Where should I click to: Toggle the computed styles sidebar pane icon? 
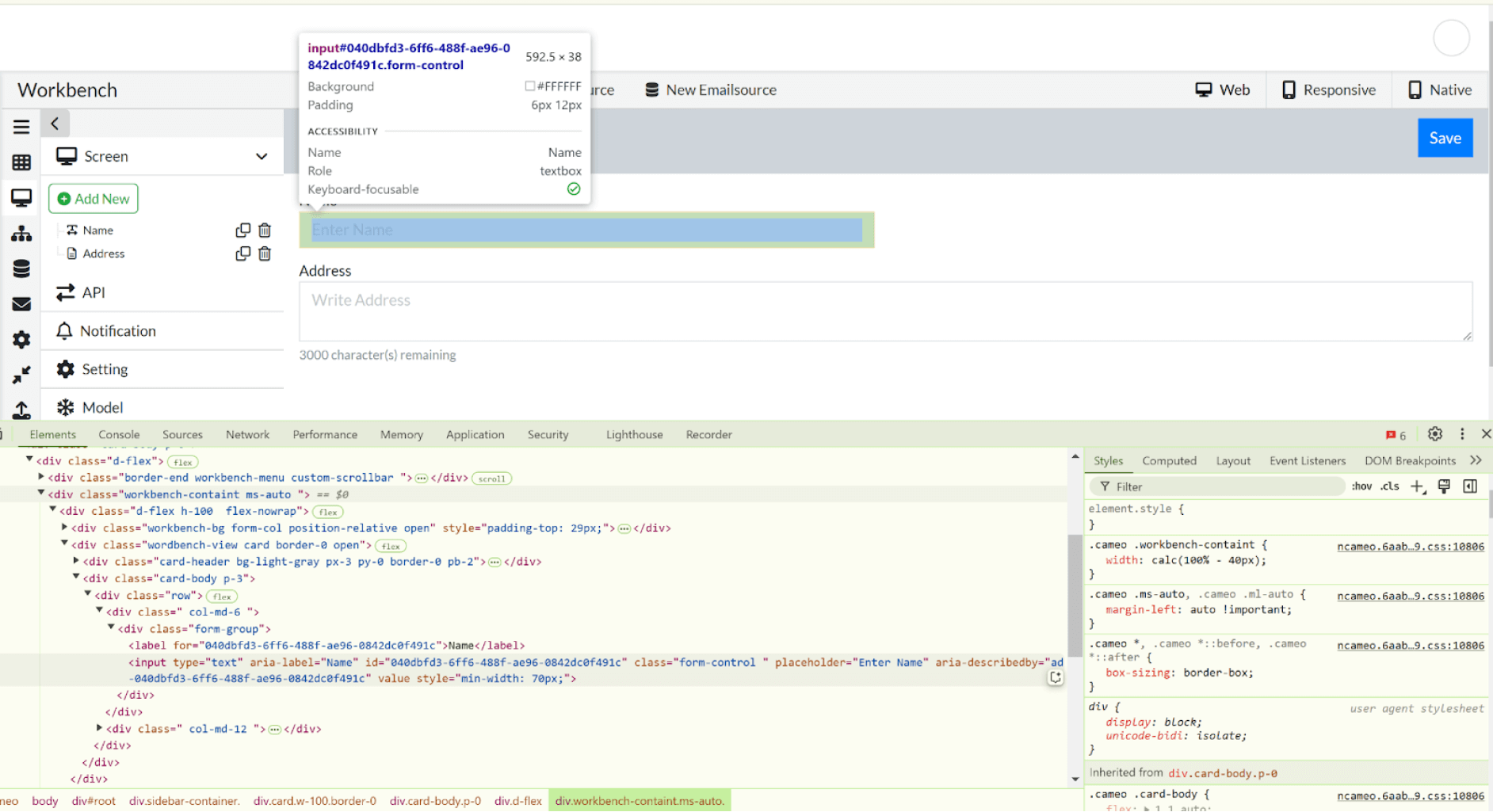click(x=1470, y=486)
